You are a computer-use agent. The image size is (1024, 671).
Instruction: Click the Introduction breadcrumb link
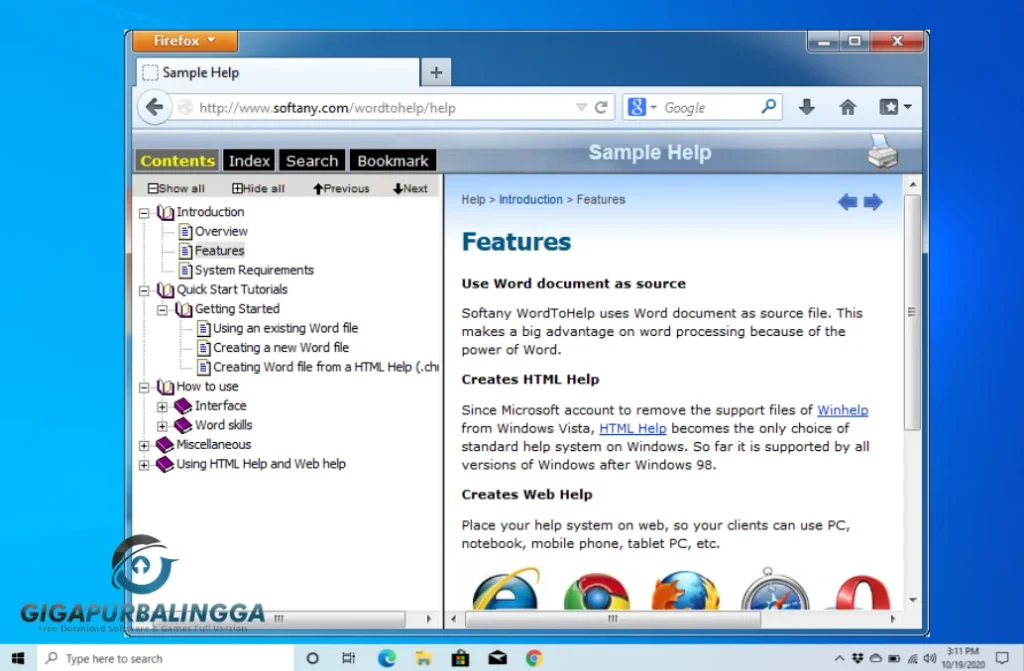coord(530,200)
